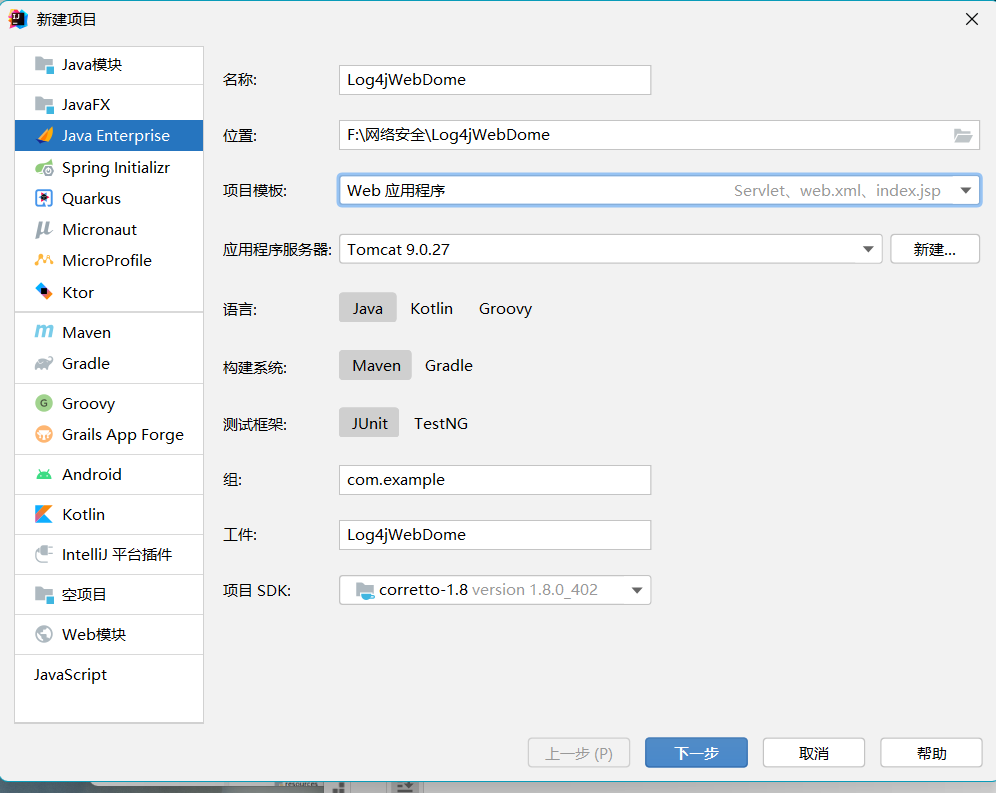996x793 pixels.
Task: Select Kotlin as the language
Action: (x=431, y=308)
